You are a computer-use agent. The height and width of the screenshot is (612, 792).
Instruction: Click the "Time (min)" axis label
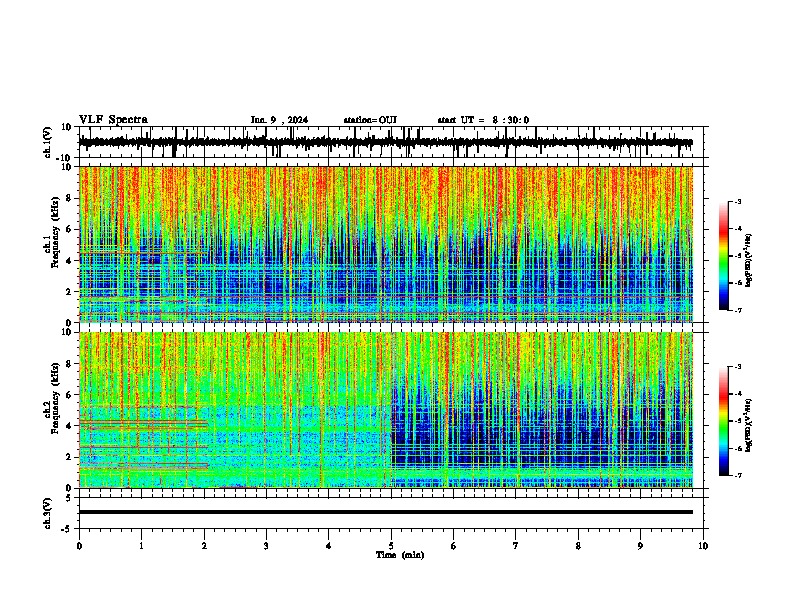pos(400,555)
